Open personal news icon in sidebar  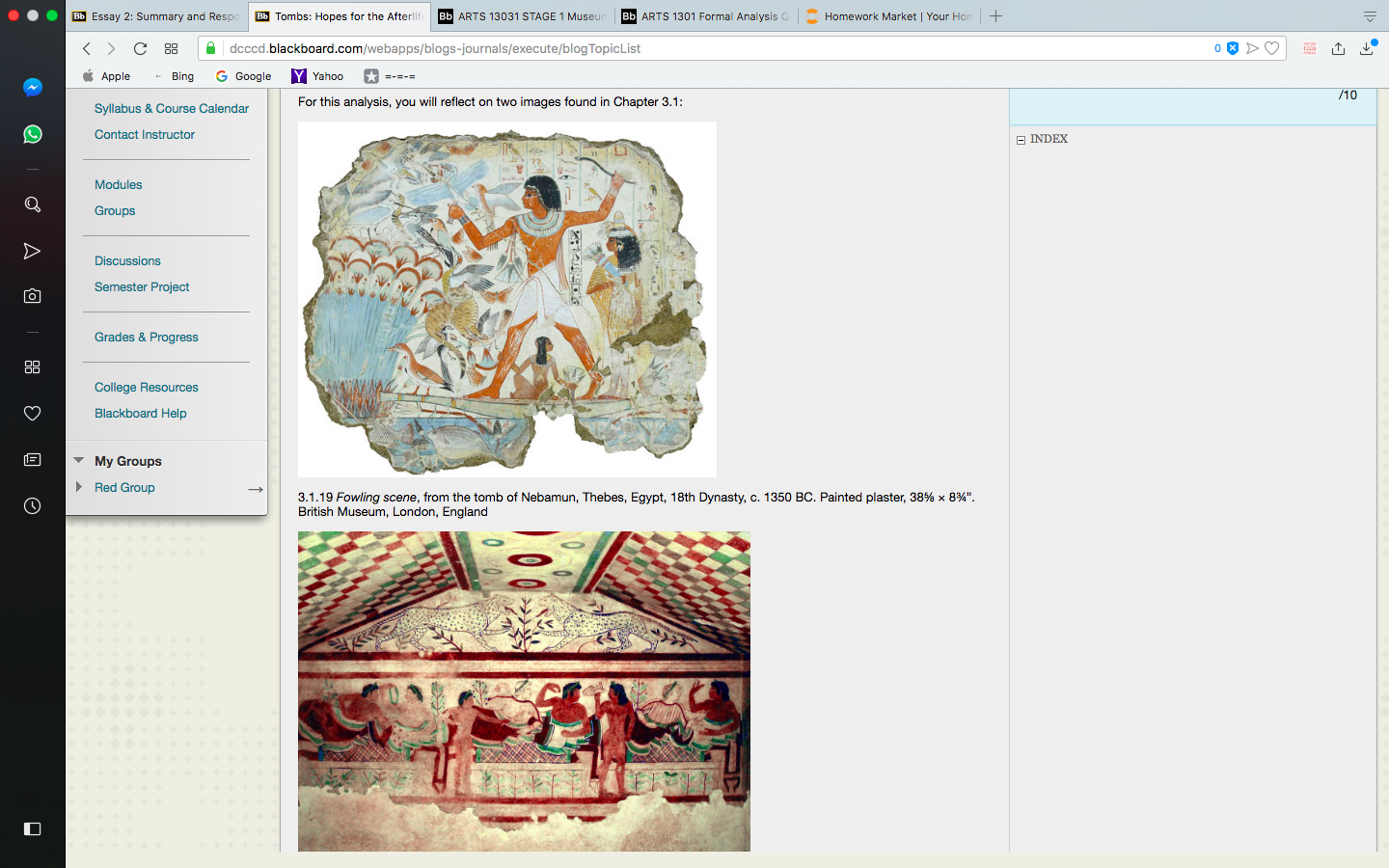point(32,460)
